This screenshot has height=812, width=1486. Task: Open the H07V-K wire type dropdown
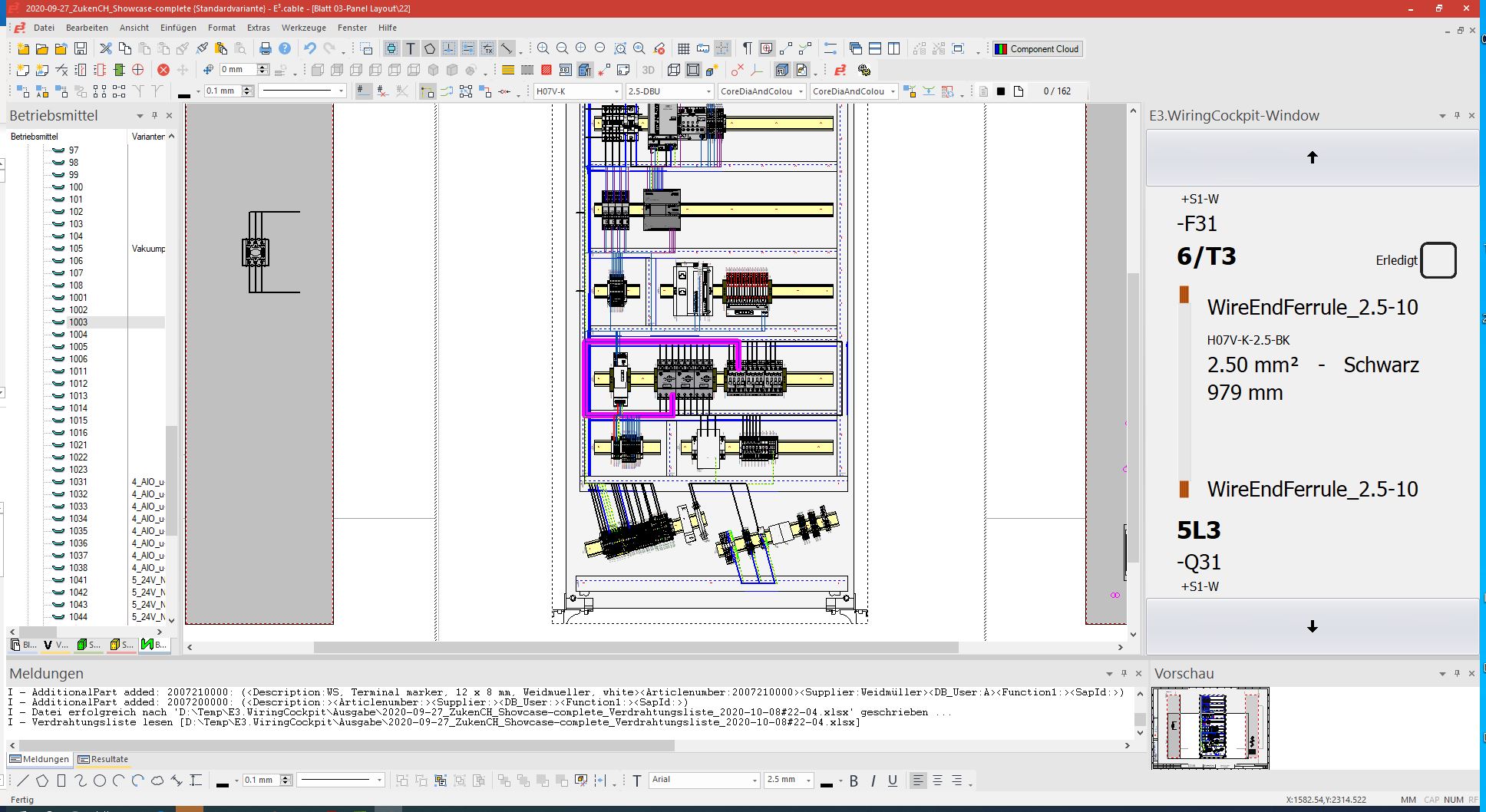click(x=616, y=91)
